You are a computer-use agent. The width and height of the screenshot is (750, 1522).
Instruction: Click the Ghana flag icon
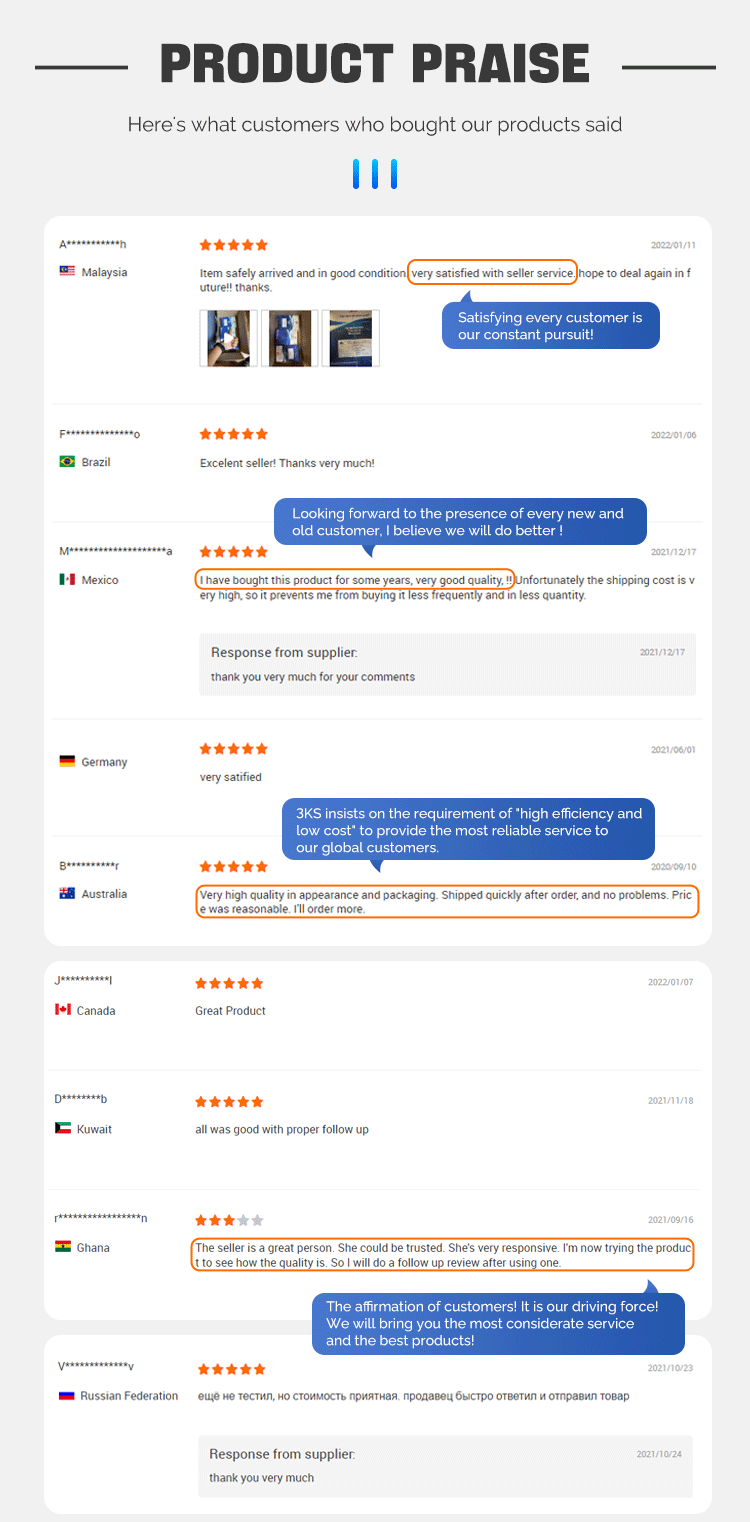coord(63,1248)
